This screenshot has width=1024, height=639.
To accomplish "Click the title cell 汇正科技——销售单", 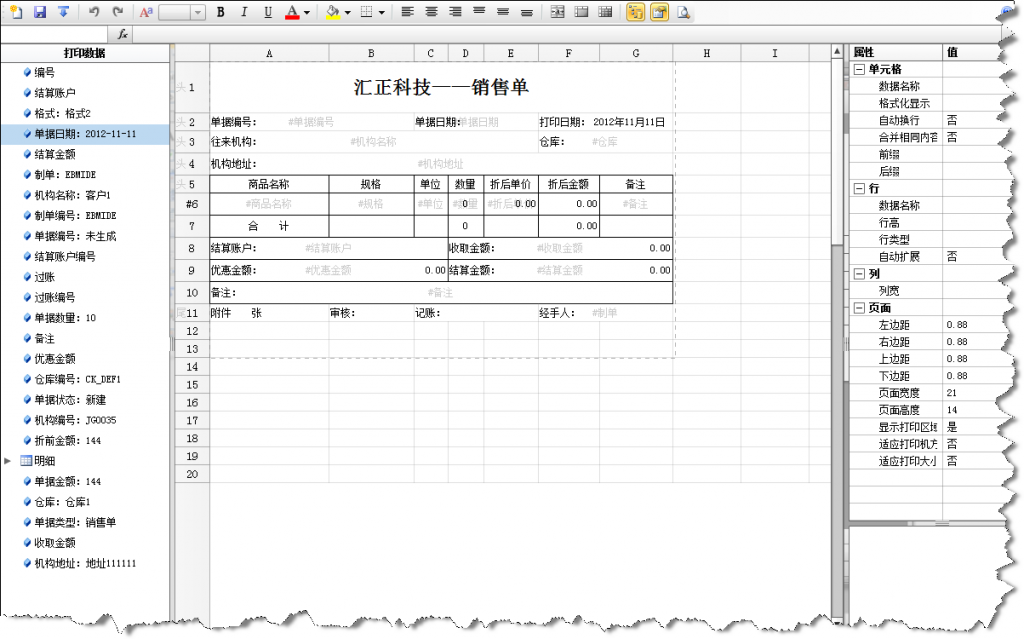I will tap(441, 87).
